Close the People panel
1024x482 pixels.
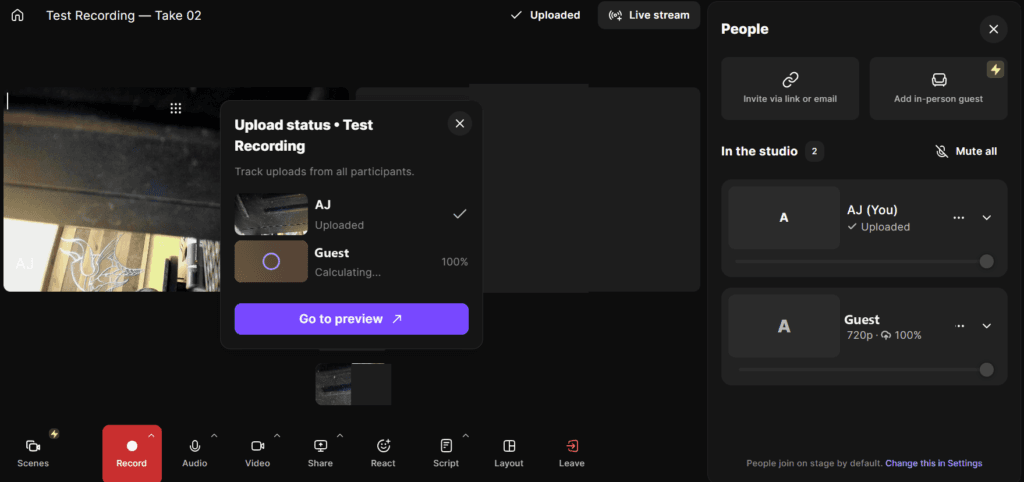[993, 29]
